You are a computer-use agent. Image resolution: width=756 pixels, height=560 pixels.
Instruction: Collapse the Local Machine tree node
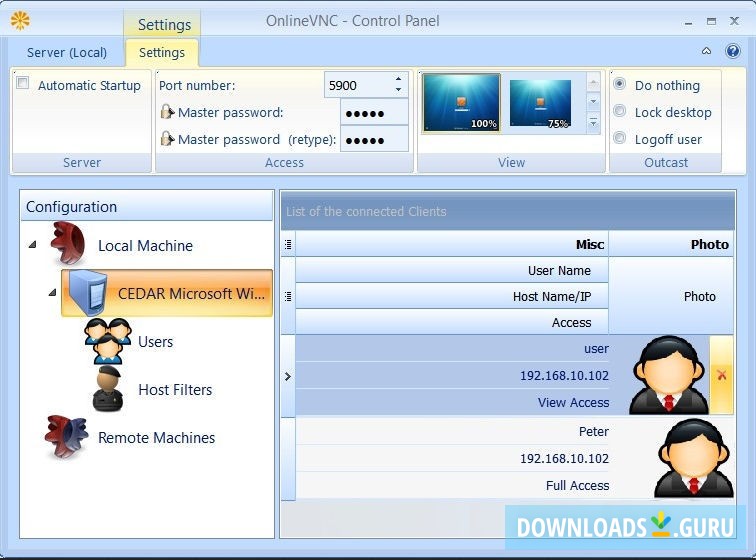(x=32, y=245)
